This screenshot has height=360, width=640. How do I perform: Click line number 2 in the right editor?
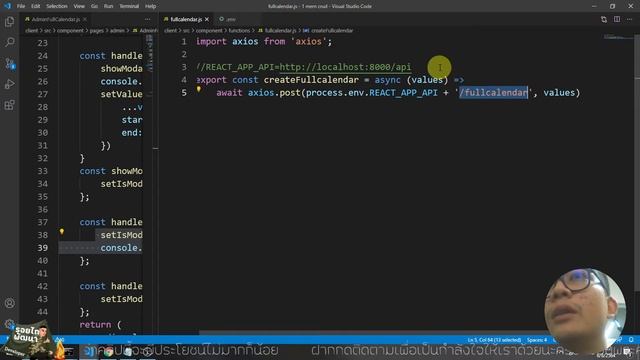point(184,54)
